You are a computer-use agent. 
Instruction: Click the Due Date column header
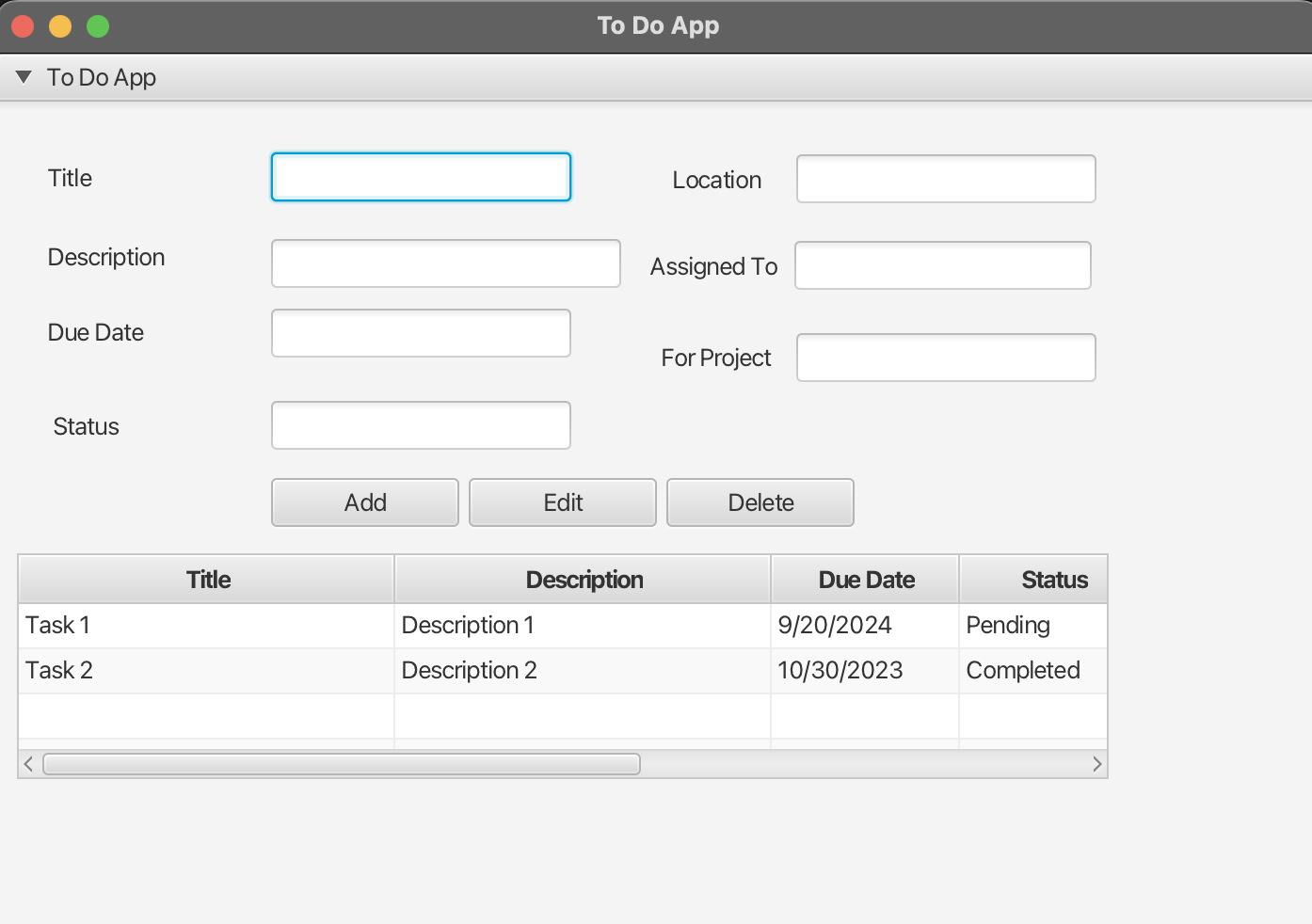tap(866, 580)
